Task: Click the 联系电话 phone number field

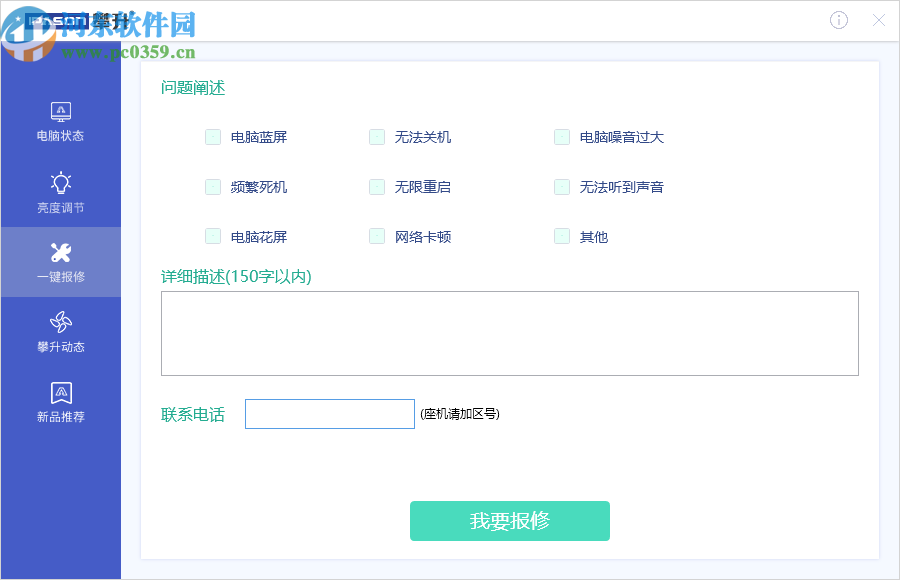Action: pos(330,413)
